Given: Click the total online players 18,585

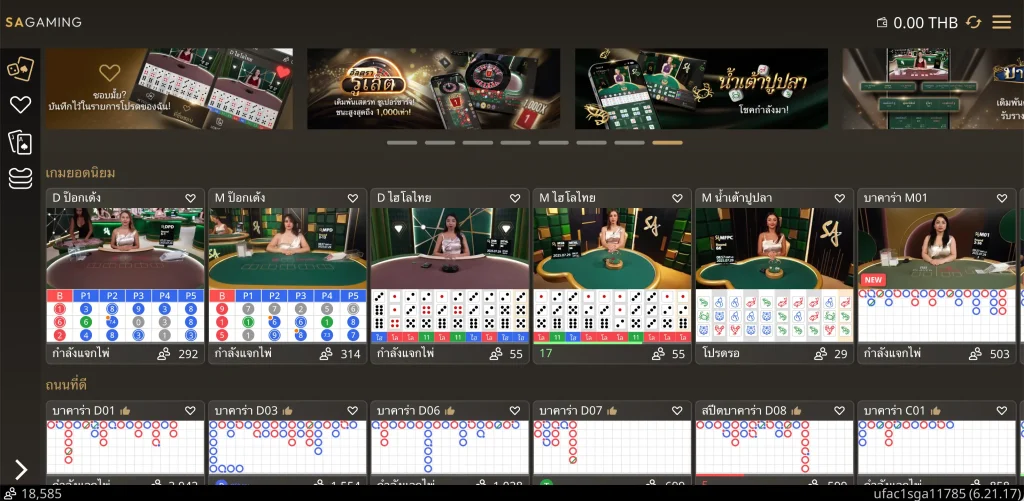Looking at the screenshot, I should click(33, 493).
